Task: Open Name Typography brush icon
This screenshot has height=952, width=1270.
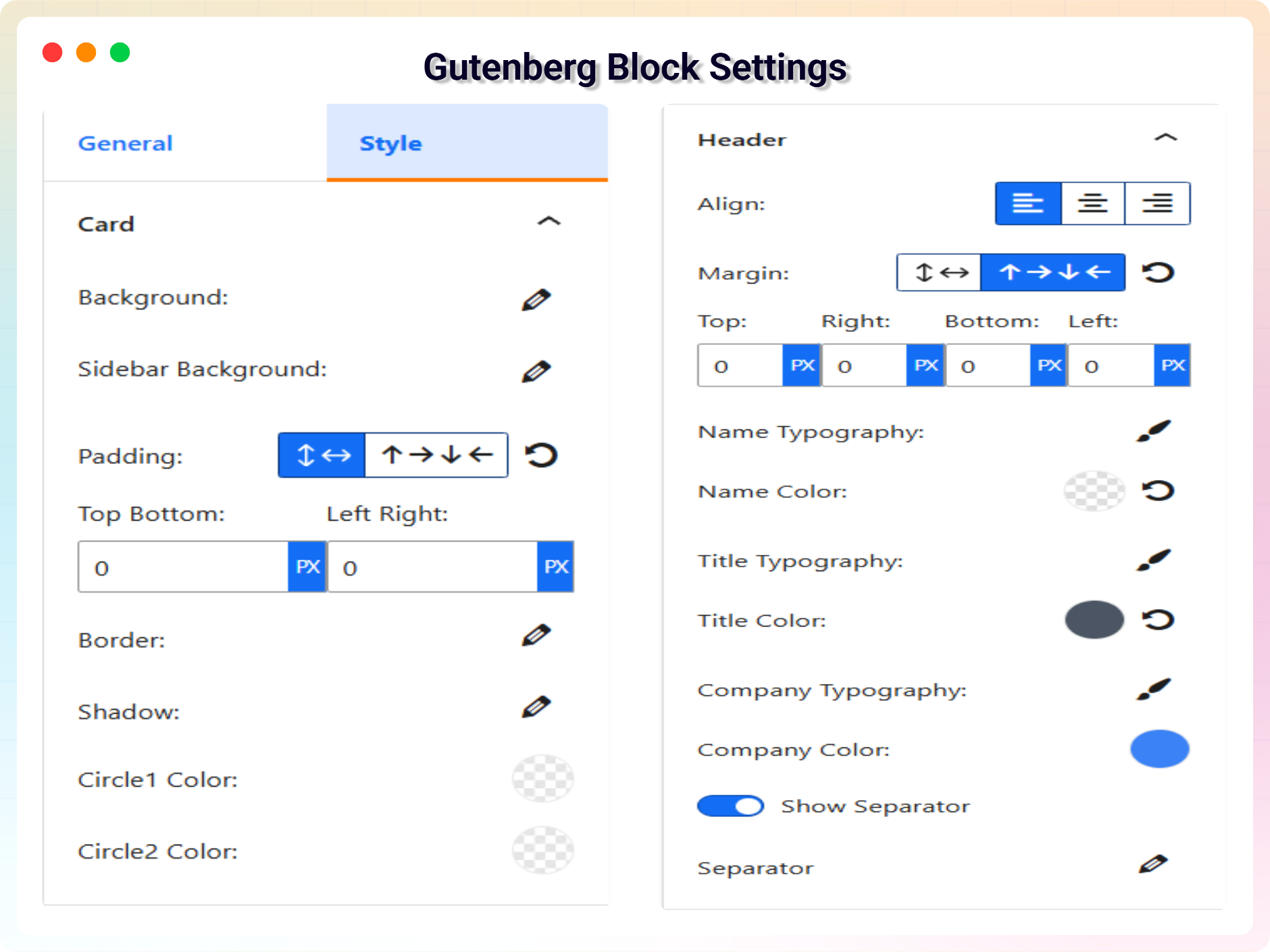Action: (1153, 431)
